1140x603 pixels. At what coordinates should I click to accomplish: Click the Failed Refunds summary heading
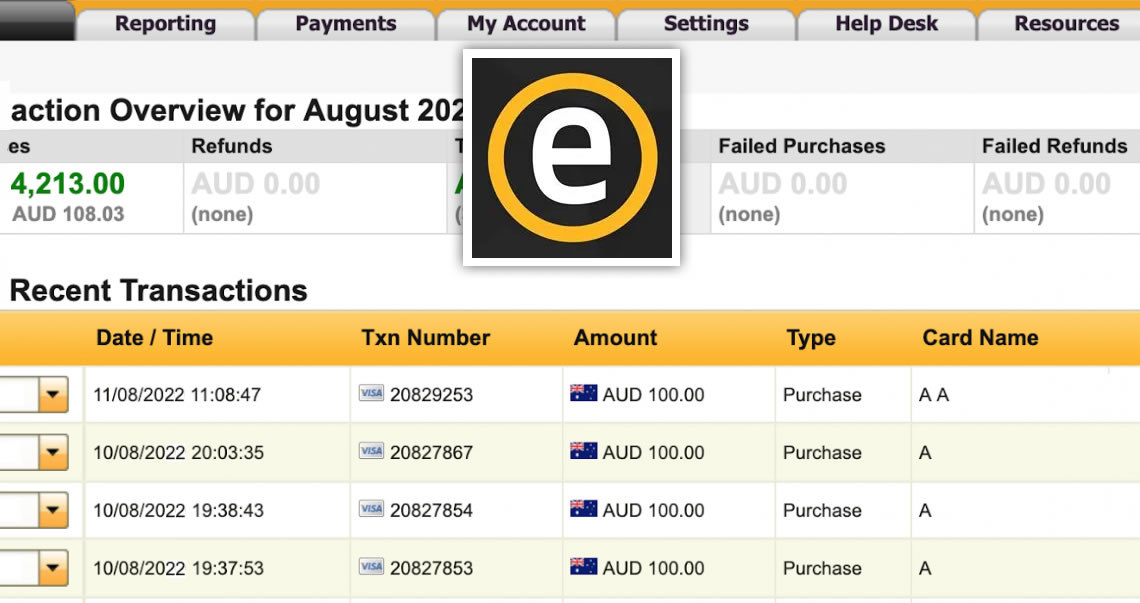tap(1055, 146)
